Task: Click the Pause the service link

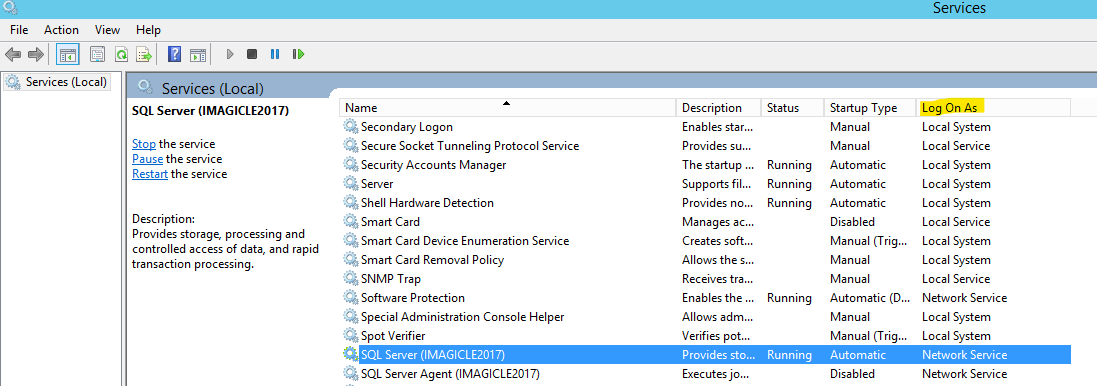Action: (x=148, y=159)
